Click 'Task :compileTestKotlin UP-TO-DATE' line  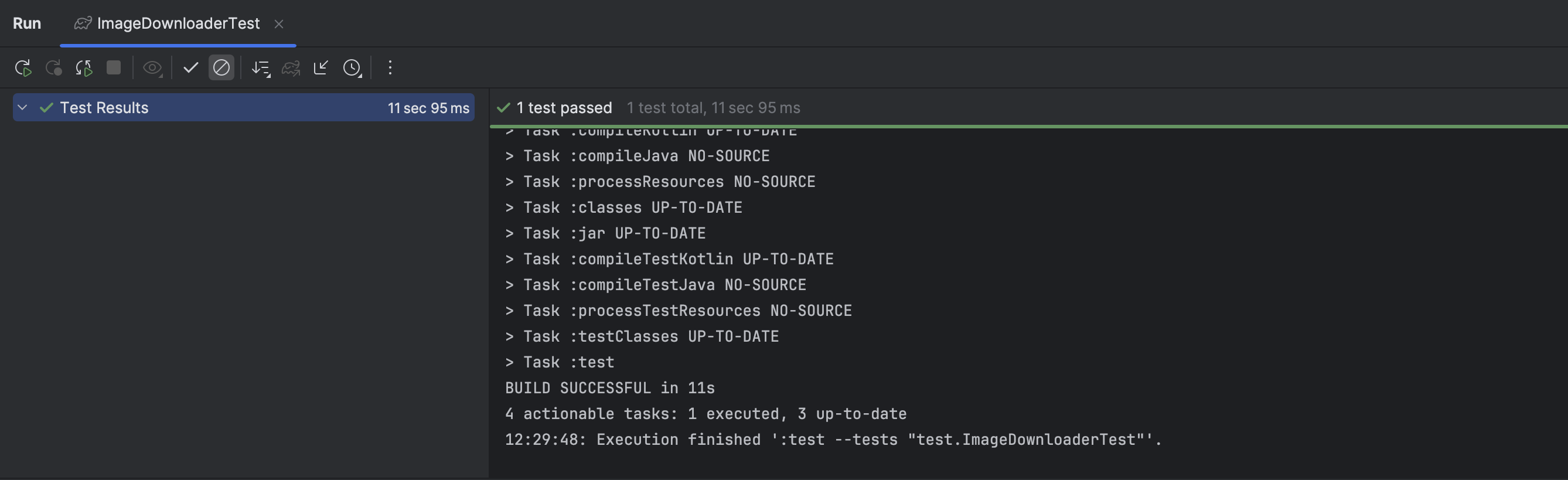pos(670,259)
